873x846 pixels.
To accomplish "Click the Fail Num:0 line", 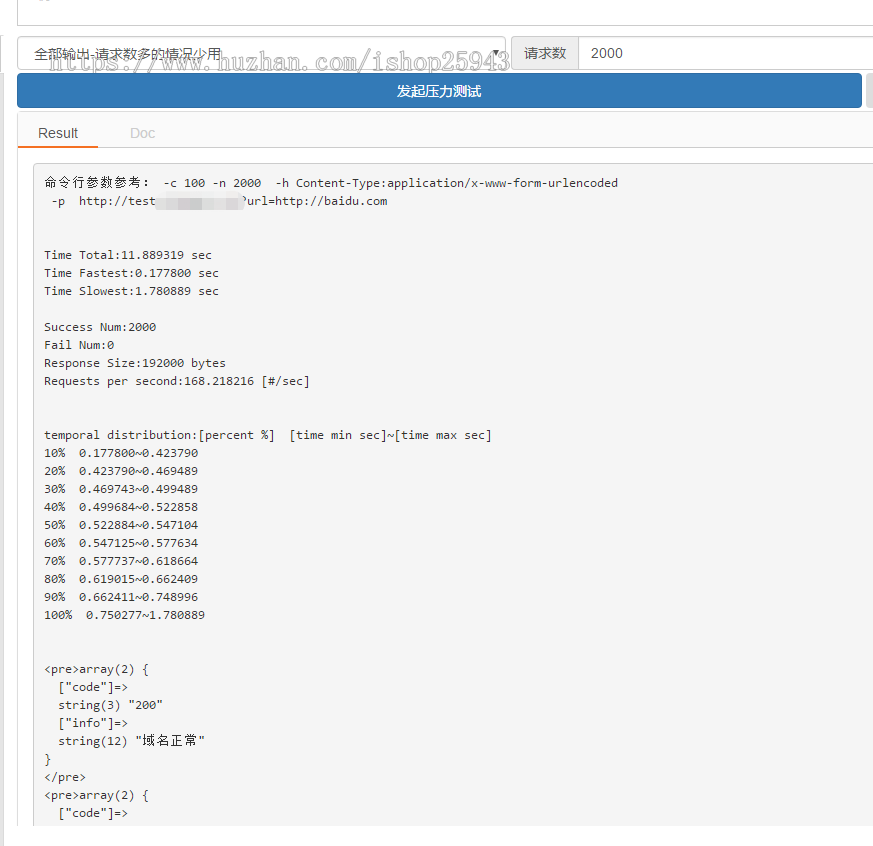I will (x=79, y=345).
